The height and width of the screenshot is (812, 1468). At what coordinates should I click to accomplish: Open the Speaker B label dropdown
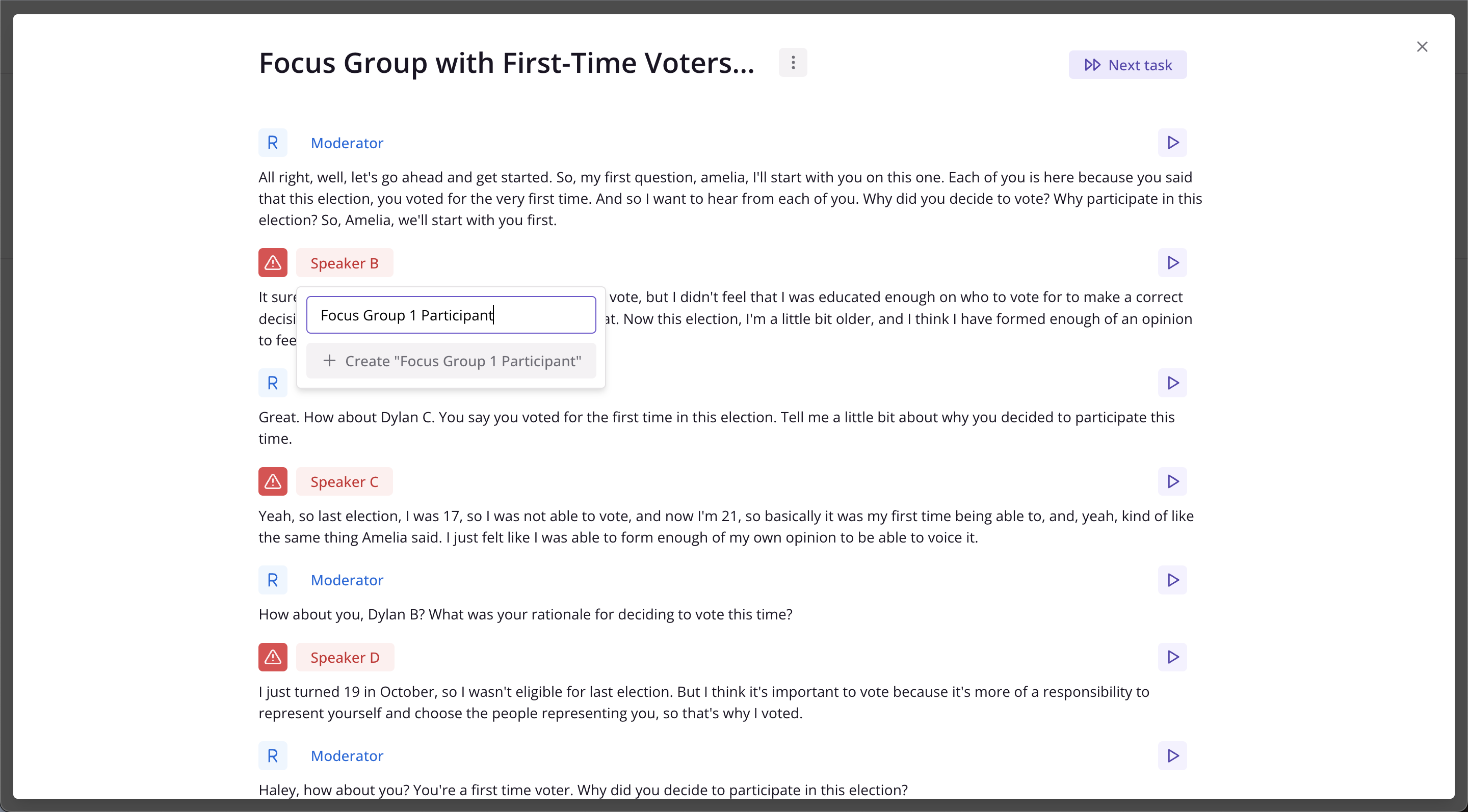pyautogui.click(x=344, y=262)
